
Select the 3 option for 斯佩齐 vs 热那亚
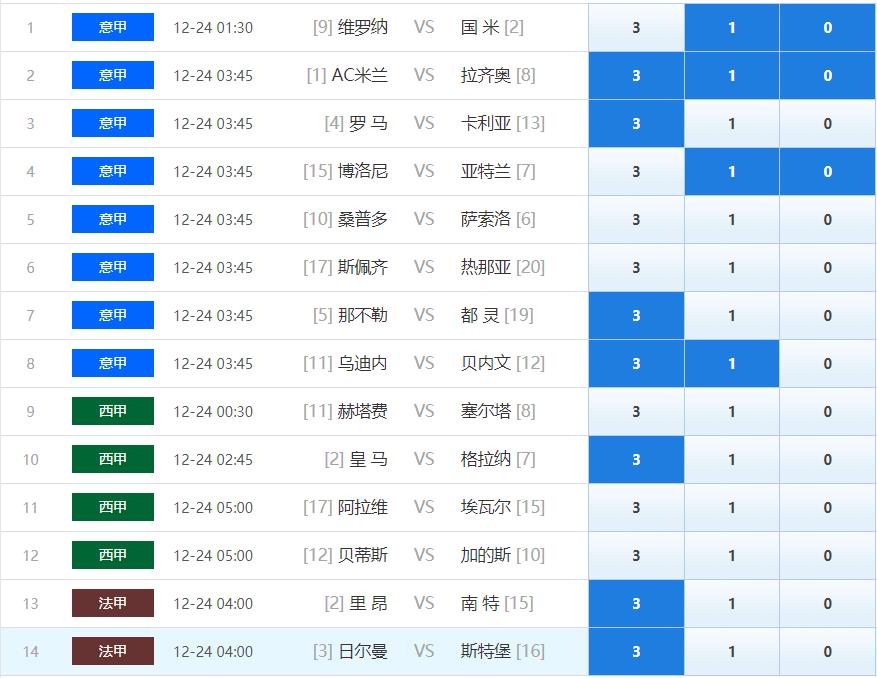coord(636,268)
